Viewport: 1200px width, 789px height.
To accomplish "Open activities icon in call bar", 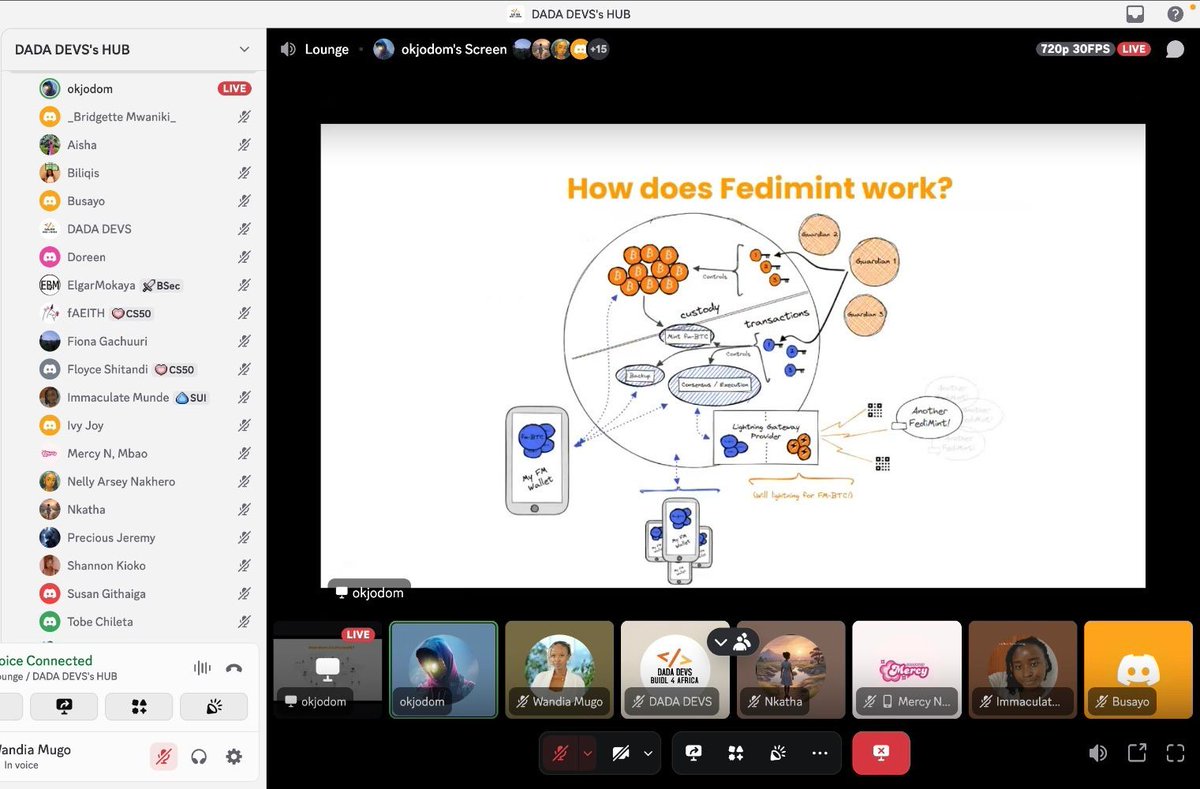I will tap(736, 753).
